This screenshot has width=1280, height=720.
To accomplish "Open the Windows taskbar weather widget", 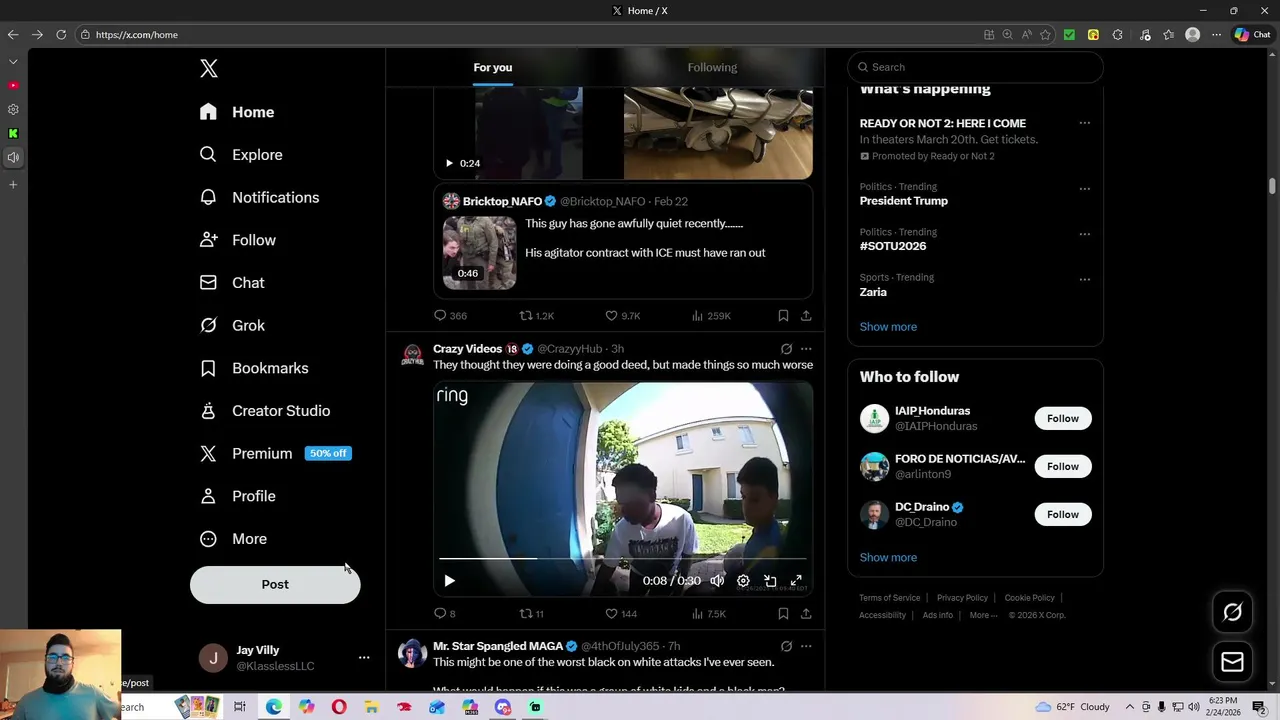I will (x=1072, y=707).
